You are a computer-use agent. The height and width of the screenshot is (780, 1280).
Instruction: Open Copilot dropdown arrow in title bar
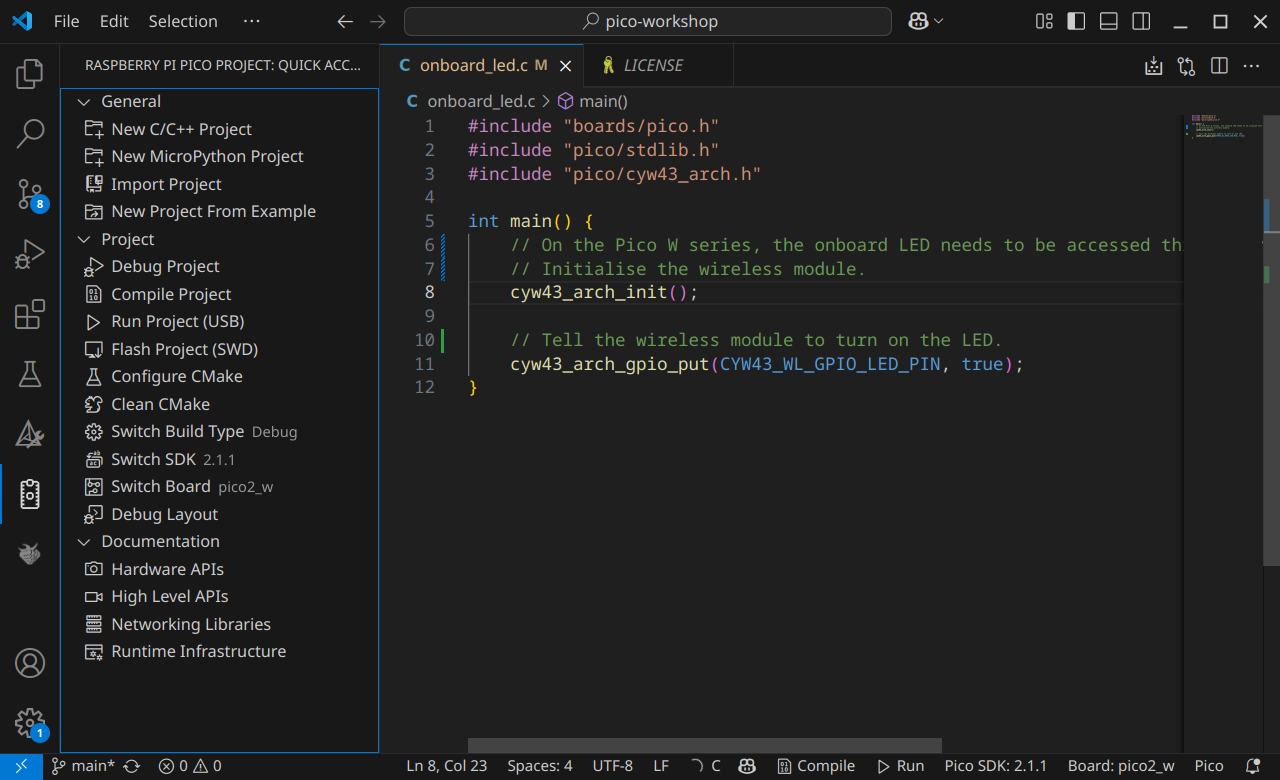pos(938,21)
